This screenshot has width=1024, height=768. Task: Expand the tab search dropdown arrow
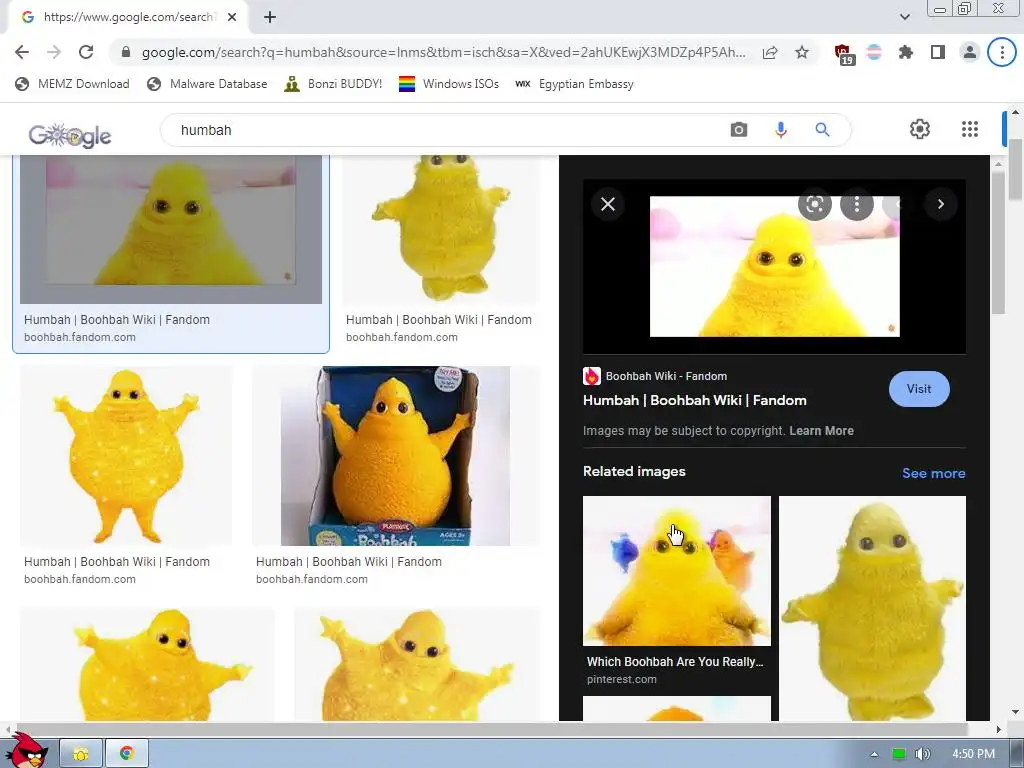click(x=904, y=17)
